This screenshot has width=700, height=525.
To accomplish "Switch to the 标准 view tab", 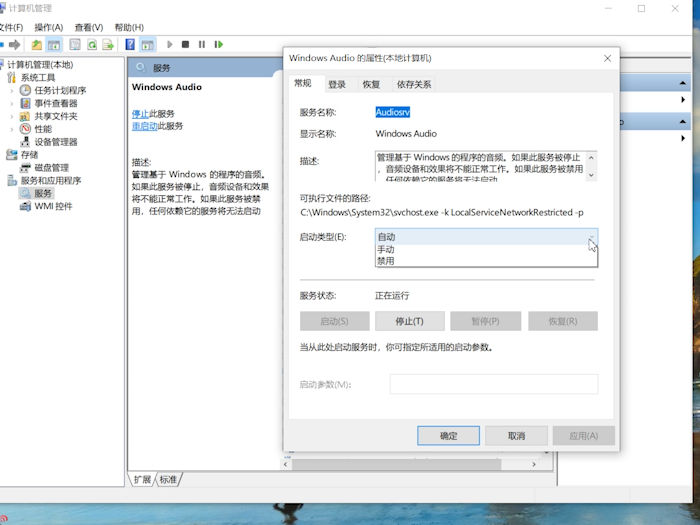I will 168,480.
